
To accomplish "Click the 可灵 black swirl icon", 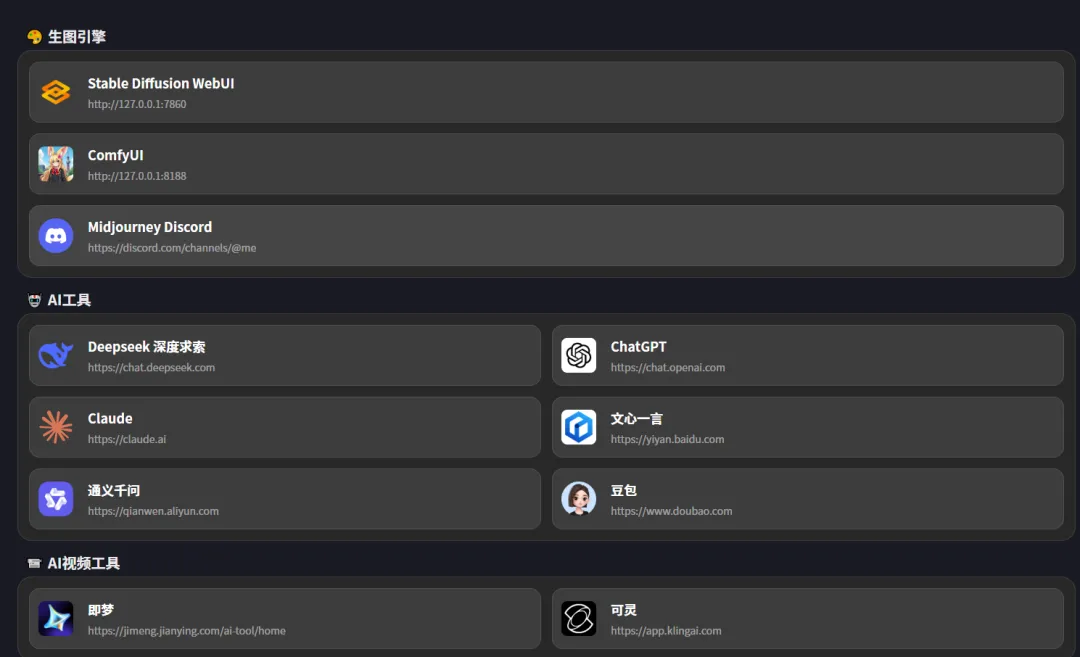I will 579,618.
